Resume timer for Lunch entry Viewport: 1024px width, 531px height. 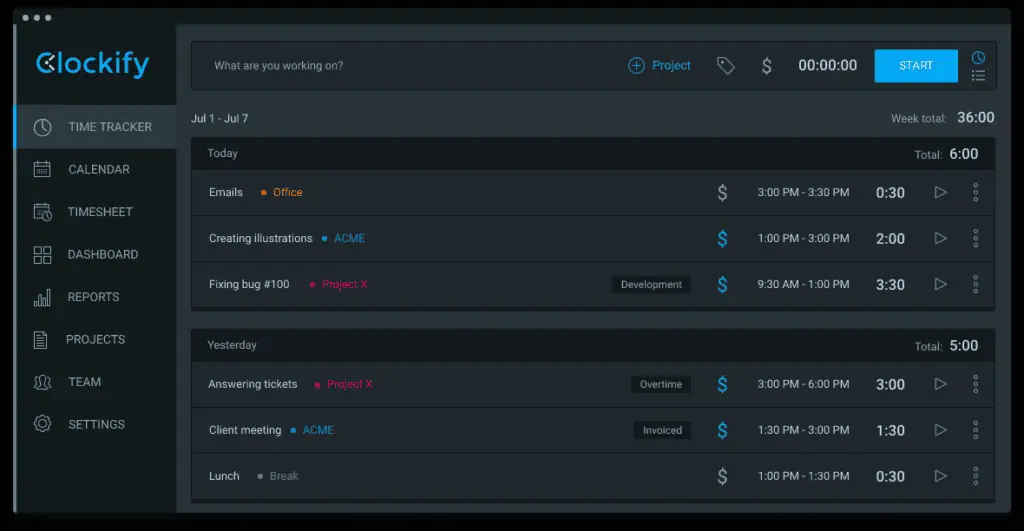pos(940,476)
